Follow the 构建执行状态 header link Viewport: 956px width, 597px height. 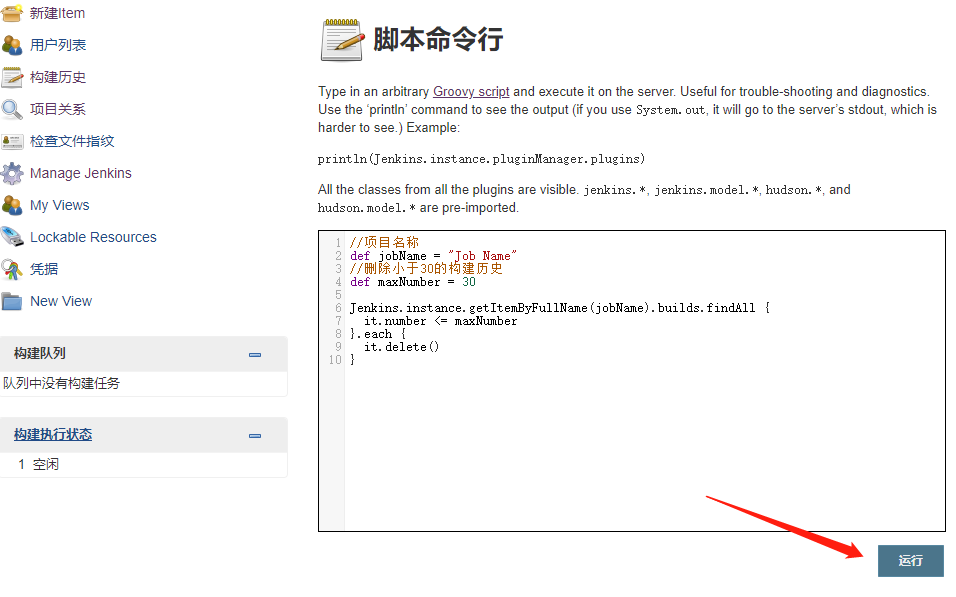click(x=53, y=435)
